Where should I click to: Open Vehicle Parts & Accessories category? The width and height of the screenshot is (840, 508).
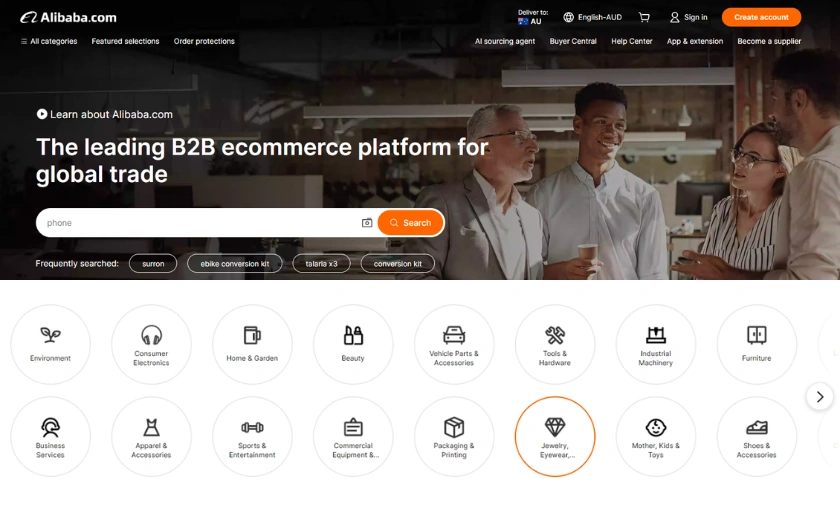[x=454, y=345]
